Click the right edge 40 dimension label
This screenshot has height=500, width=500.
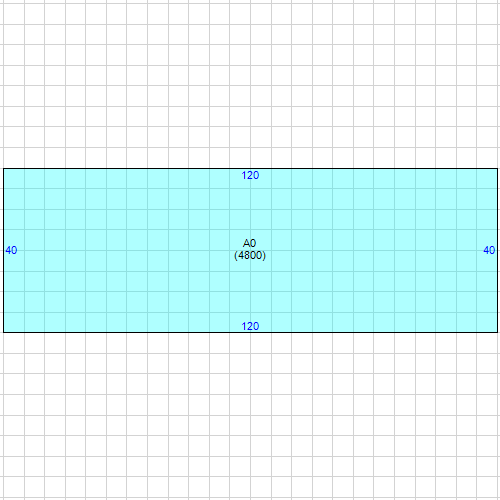point(489,250)
